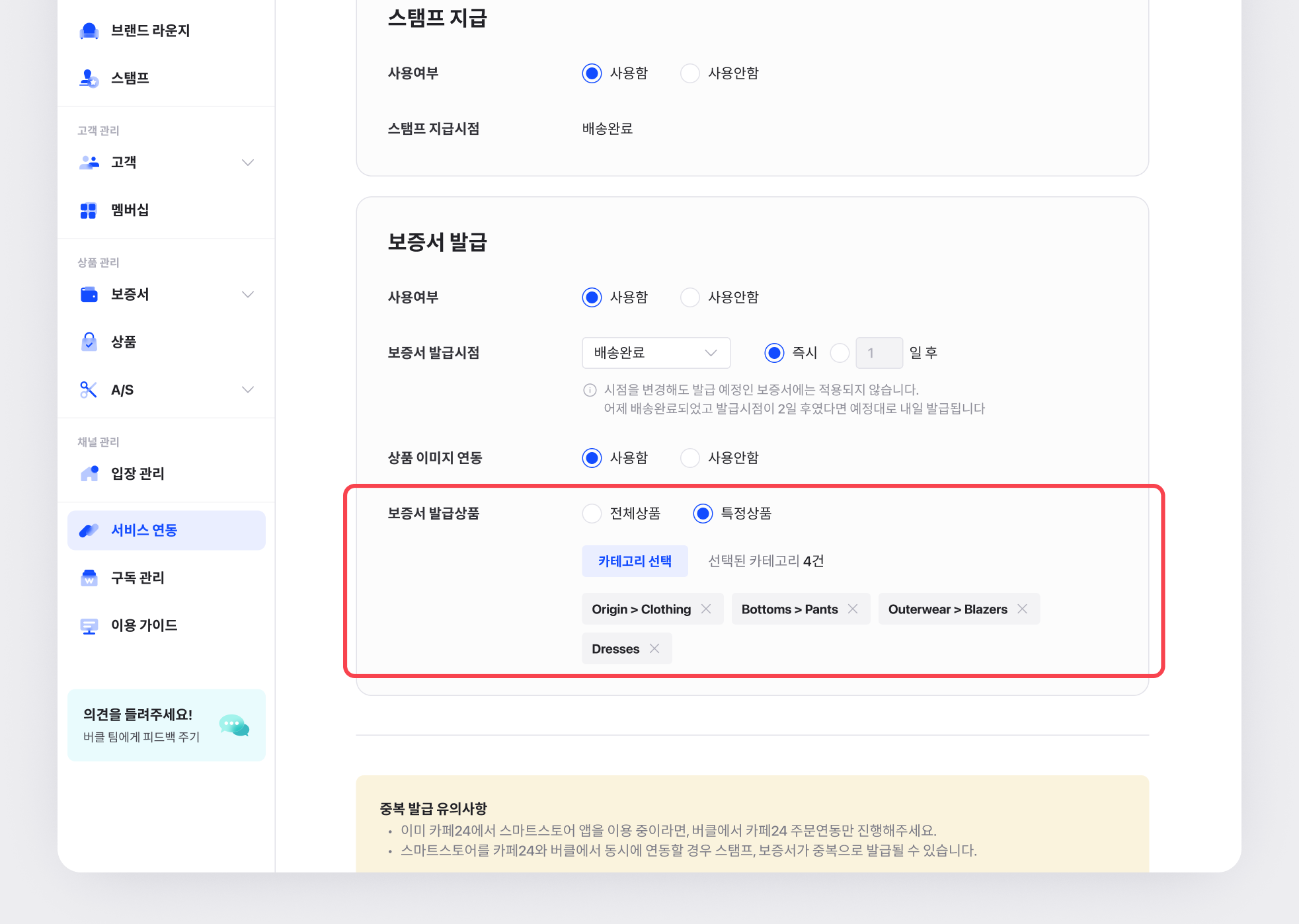Expand the 보증서 sidebar menu

(x=248, y=294)
